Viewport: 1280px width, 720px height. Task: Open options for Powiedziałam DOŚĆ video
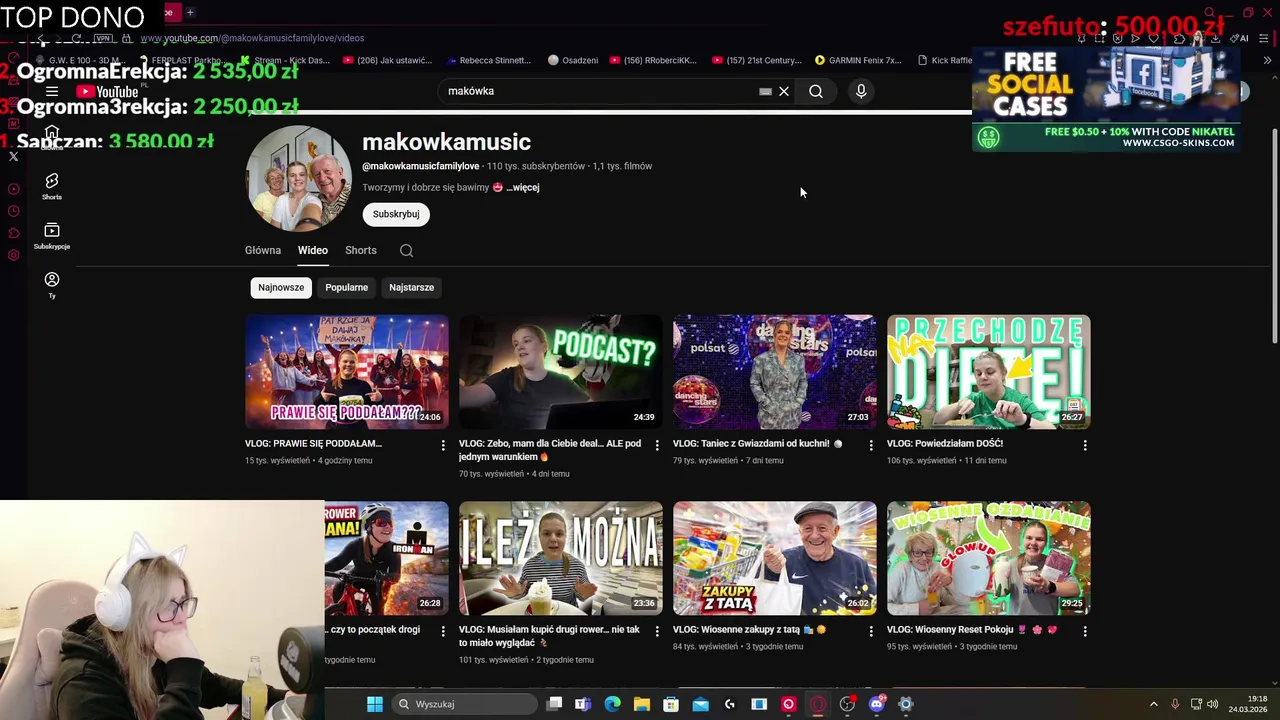coord(1085,445)
